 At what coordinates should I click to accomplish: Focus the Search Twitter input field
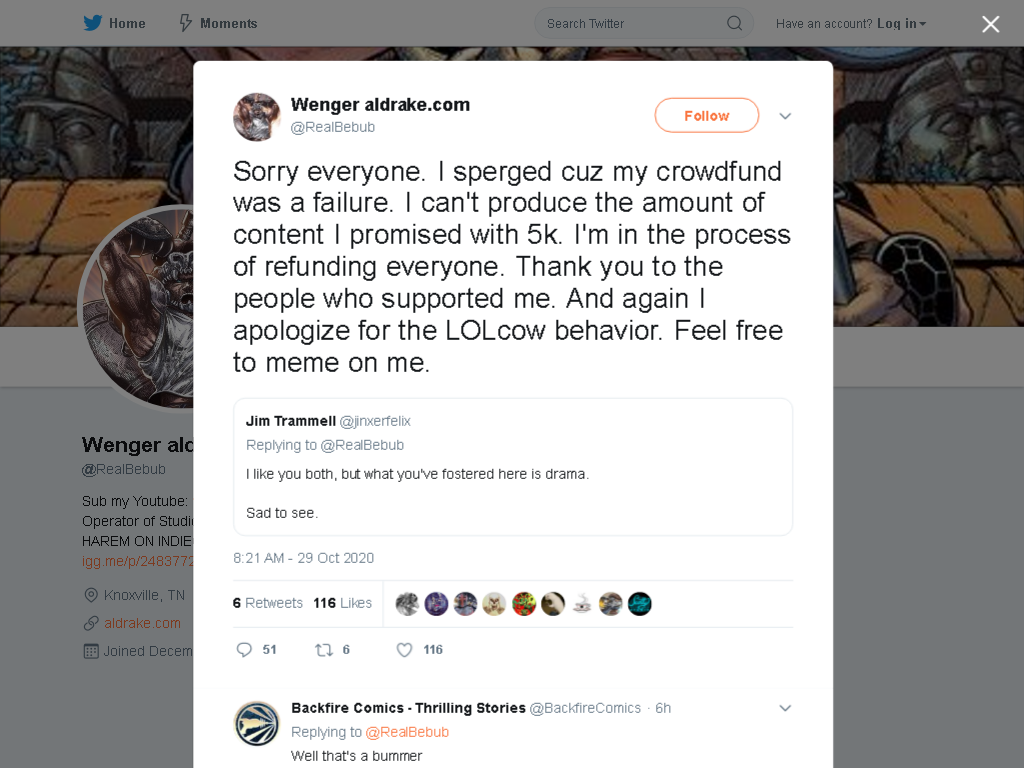tap(633, 23)
